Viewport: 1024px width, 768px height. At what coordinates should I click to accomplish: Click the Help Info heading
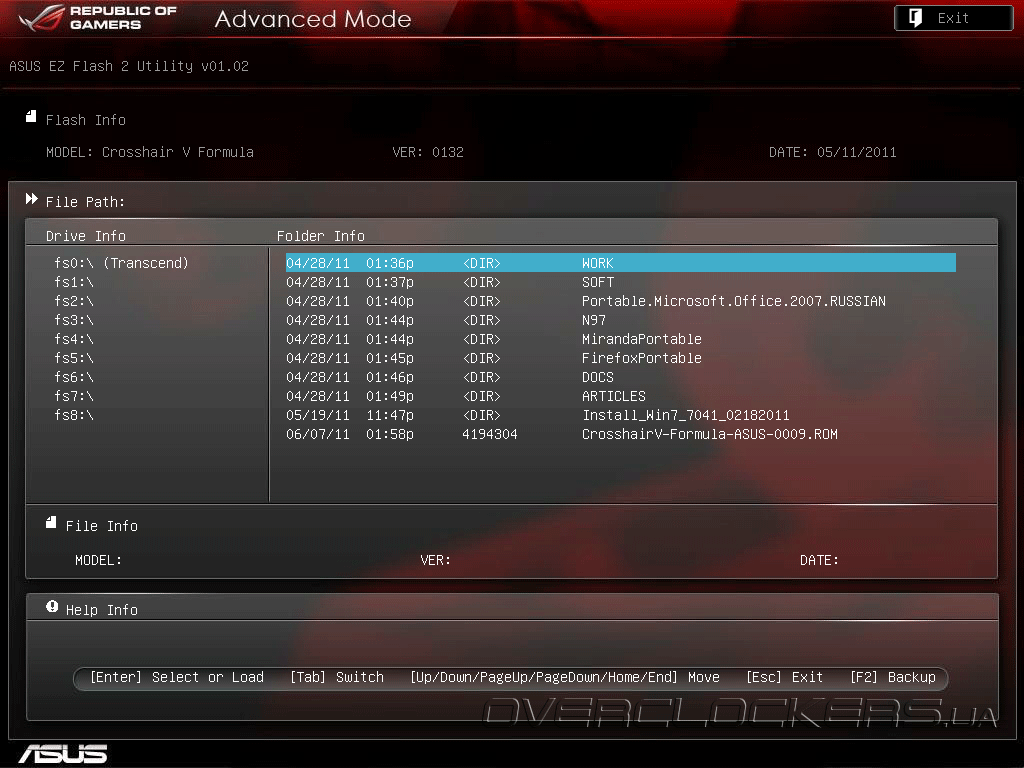click(101, 610)
